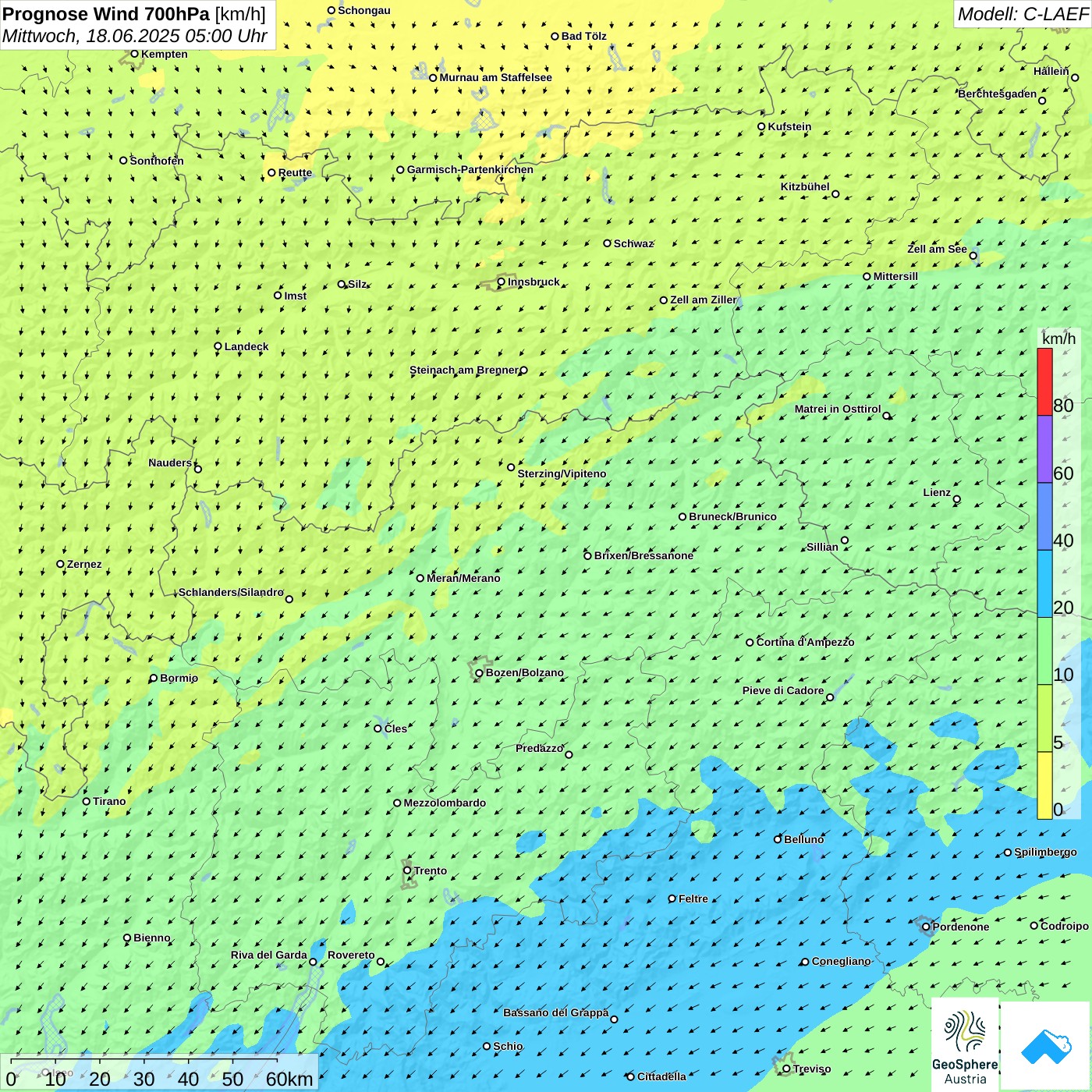Screen dimensions: 1092x1092
Task: Click the 'Cortina d'Ampezzo' label
Action: tap(805, 642)
